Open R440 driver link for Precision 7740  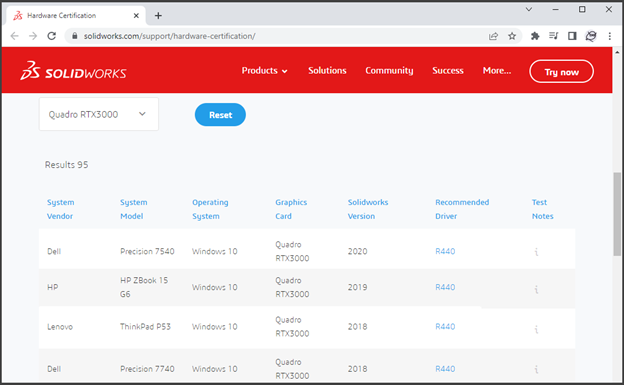coord(445,369)
